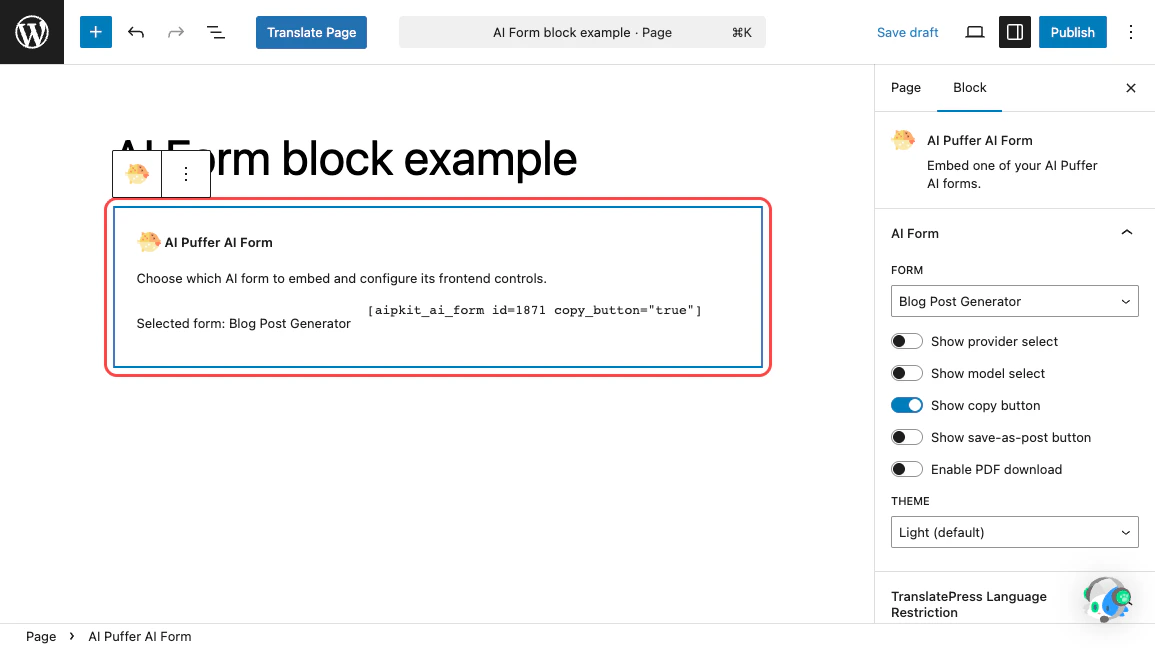Enable Show model select
This screenshot has width=1155, height=648.
click(x=907, y=373)
